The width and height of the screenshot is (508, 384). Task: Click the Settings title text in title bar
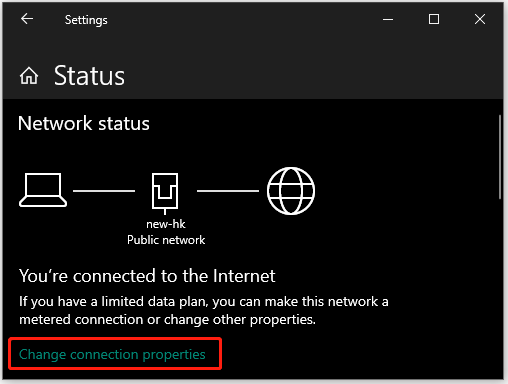click(x=86, y=20)
